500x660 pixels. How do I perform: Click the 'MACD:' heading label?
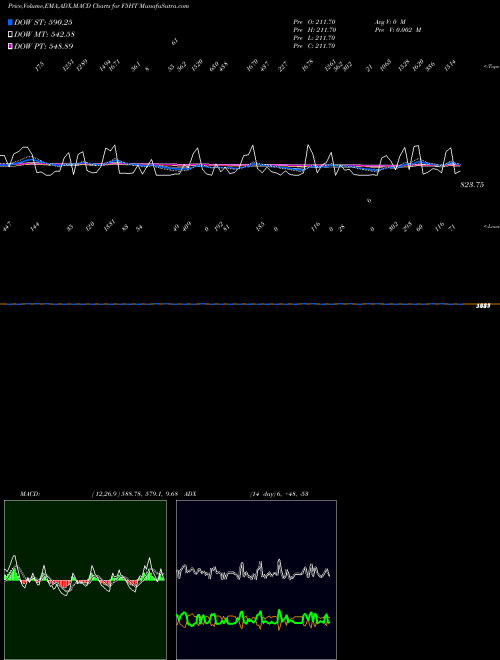point(29,494)
